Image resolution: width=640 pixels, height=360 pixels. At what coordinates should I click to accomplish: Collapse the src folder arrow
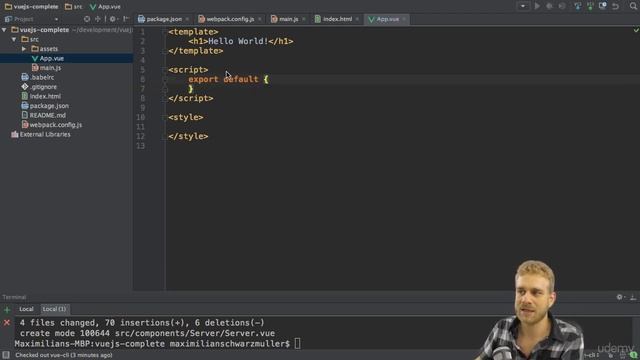(14, 40)
